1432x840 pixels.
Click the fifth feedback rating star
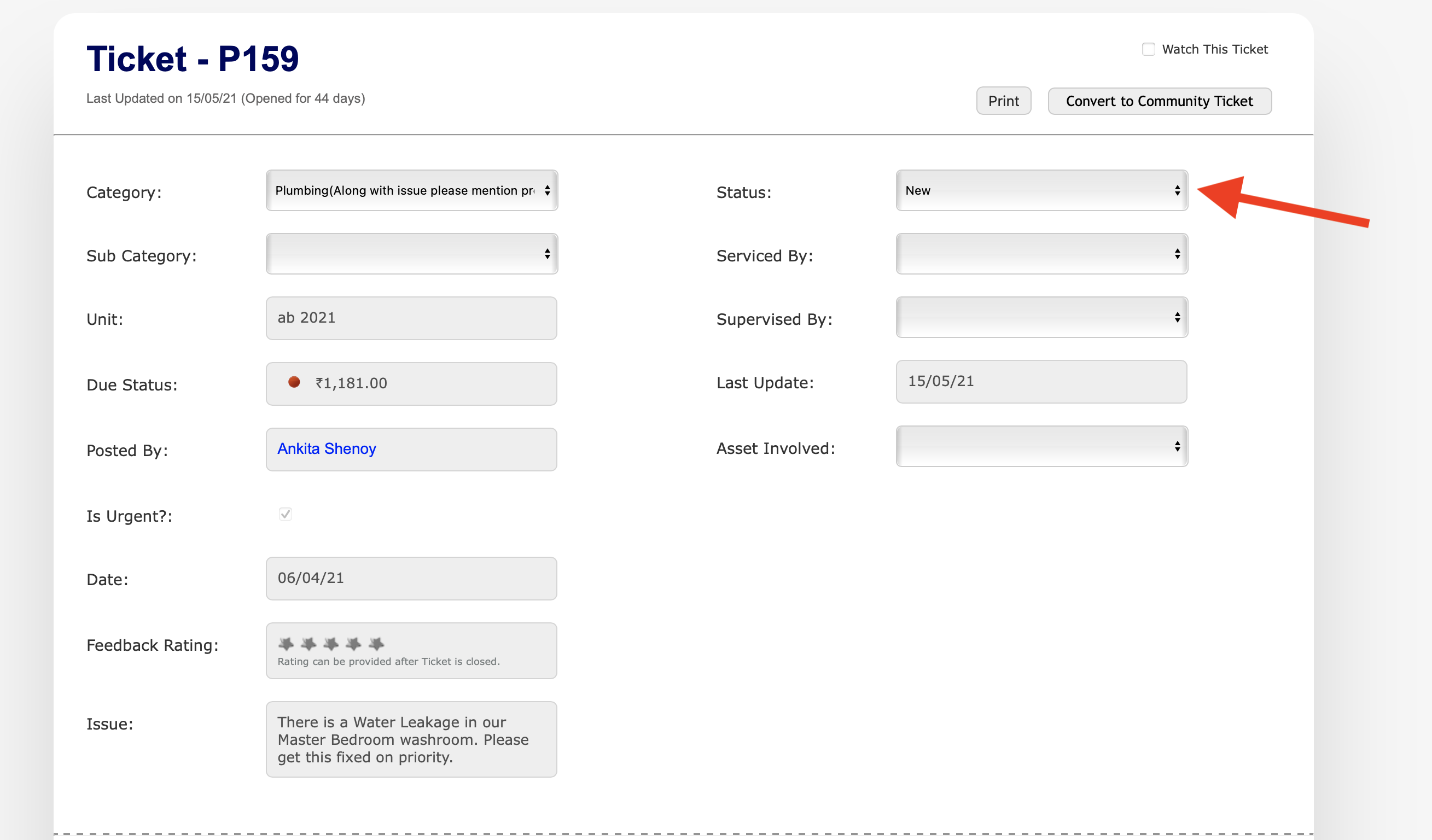376,644
